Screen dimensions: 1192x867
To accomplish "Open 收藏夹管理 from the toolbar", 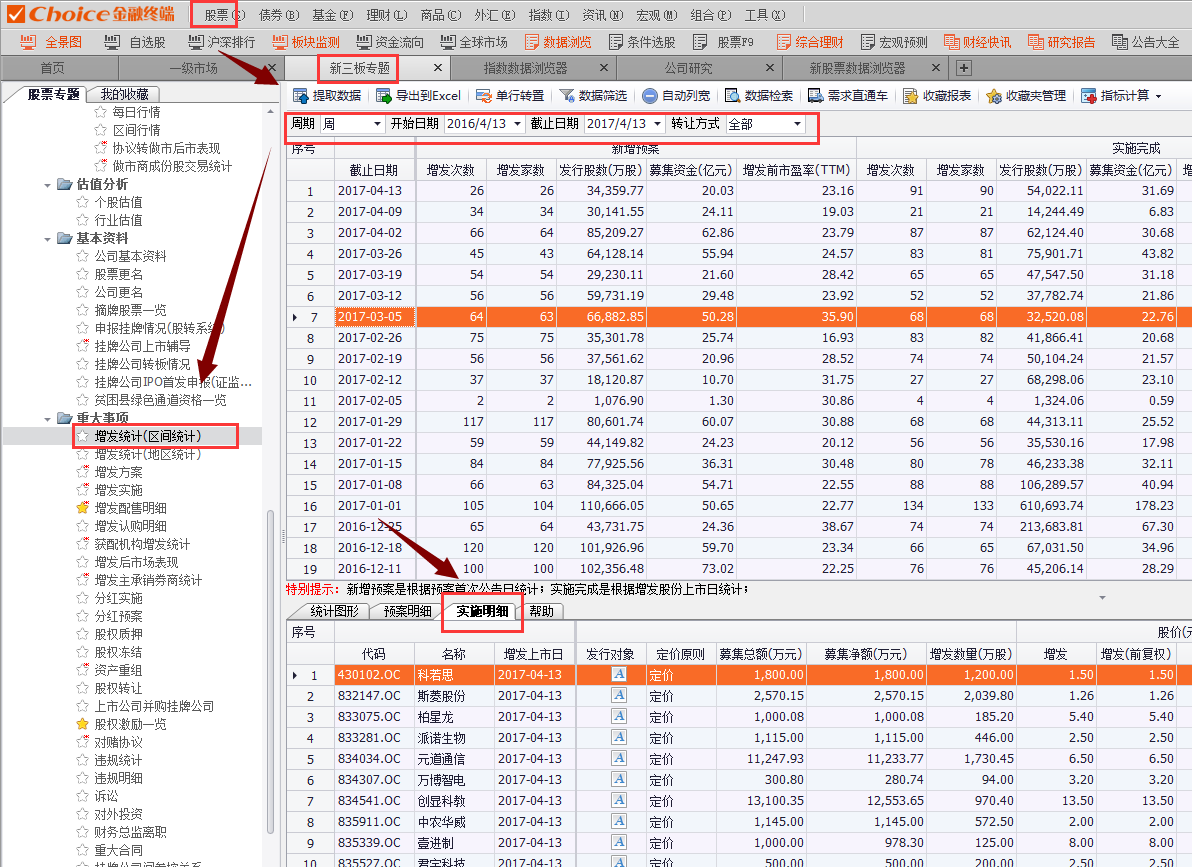I will (994, 96).
